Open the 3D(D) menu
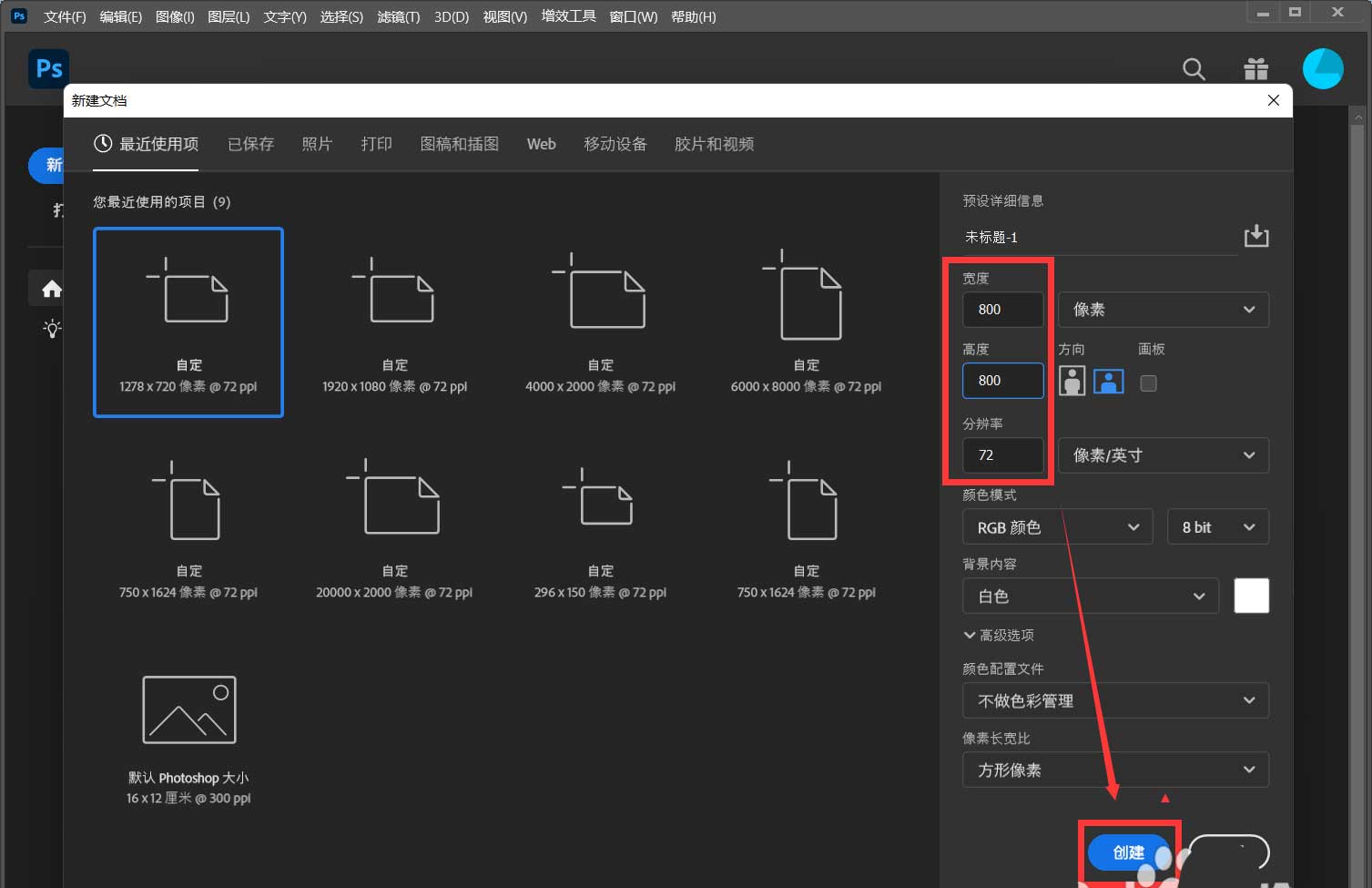The height and width of the screenshot is (888, 1372). tap(452, 16)
